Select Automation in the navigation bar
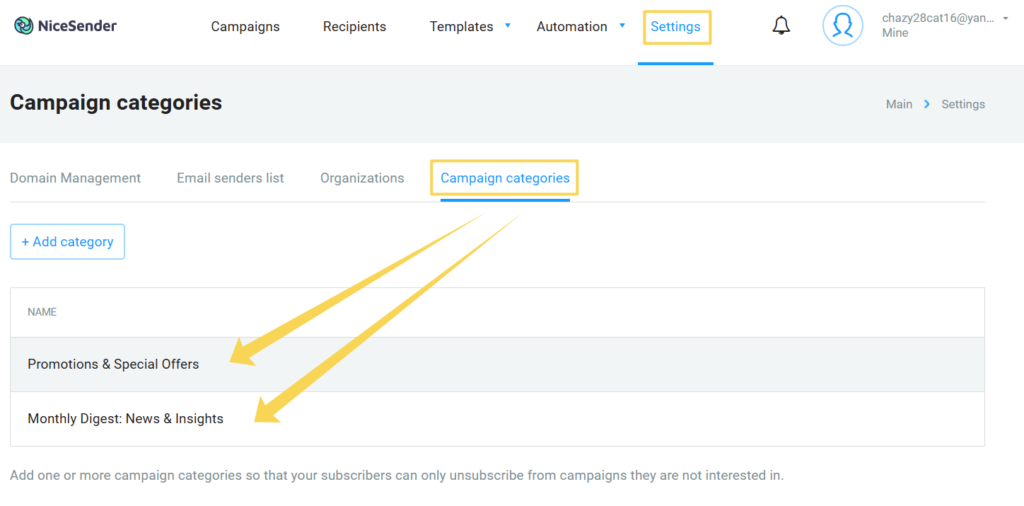The height and width of the screenshot is (506, 1024). (x=572, y=27)
